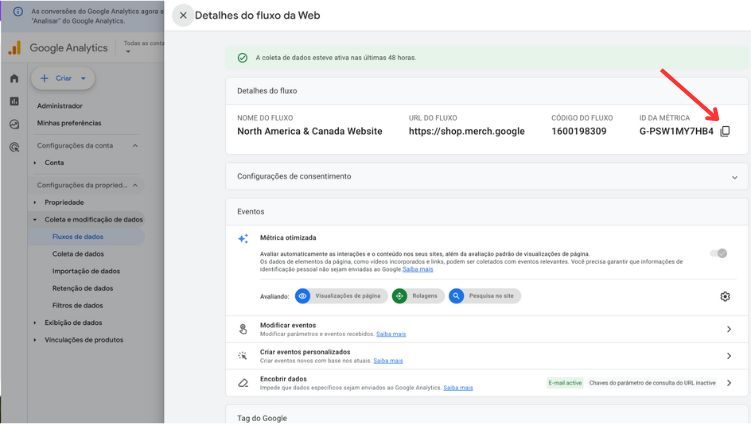Click the Pesquisa no site search icon
Screen dimensions: 751x424
(x=456, y=296)
